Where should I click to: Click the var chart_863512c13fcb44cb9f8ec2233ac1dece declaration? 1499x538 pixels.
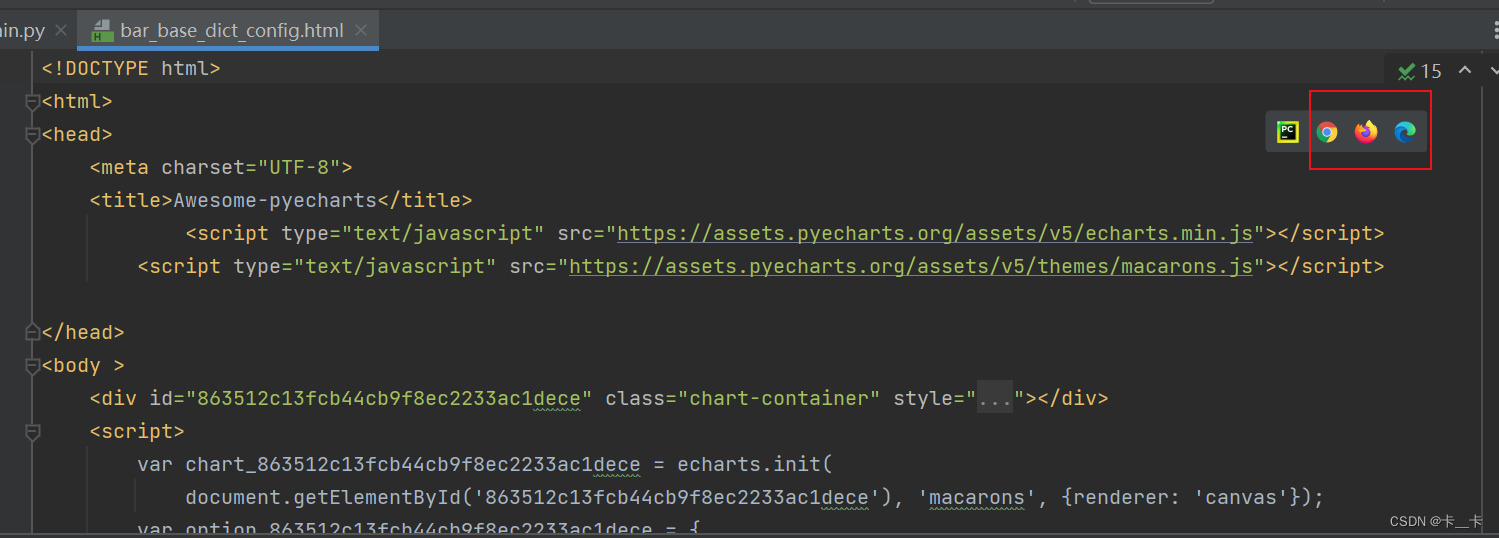click(x=389, y=465)
